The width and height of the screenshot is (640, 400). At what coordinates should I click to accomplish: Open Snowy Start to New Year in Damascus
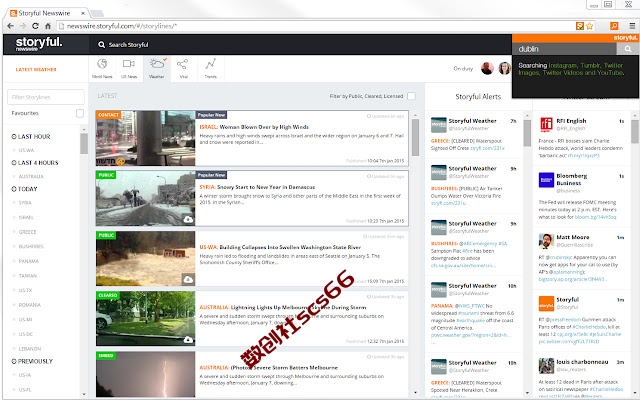pos(266,187)
